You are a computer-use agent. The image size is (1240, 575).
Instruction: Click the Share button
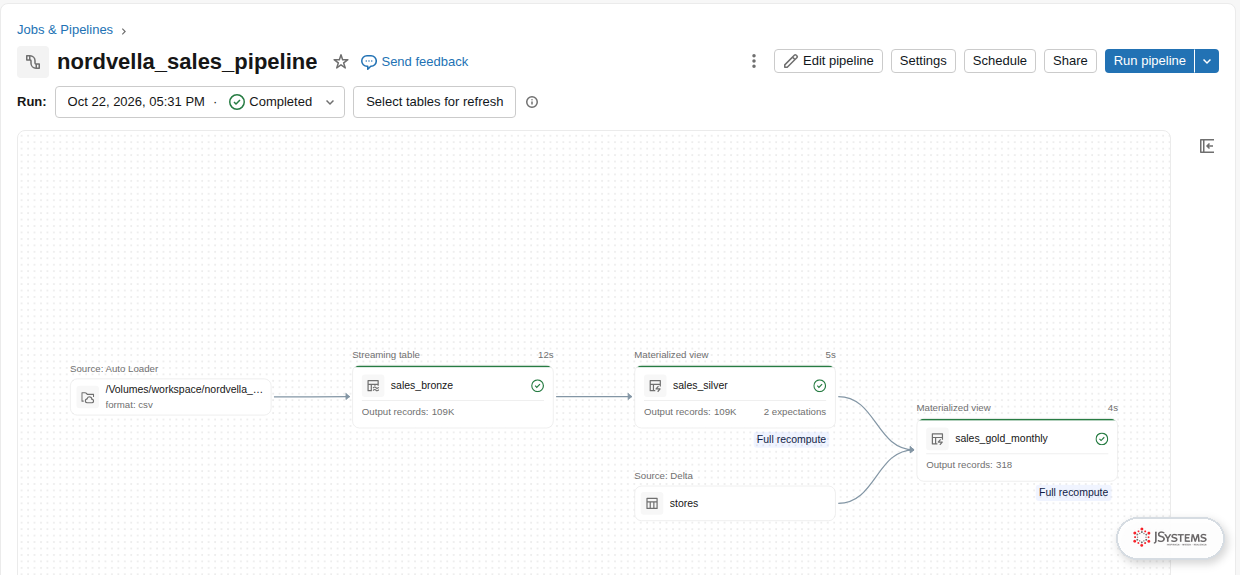[1070, 61]
